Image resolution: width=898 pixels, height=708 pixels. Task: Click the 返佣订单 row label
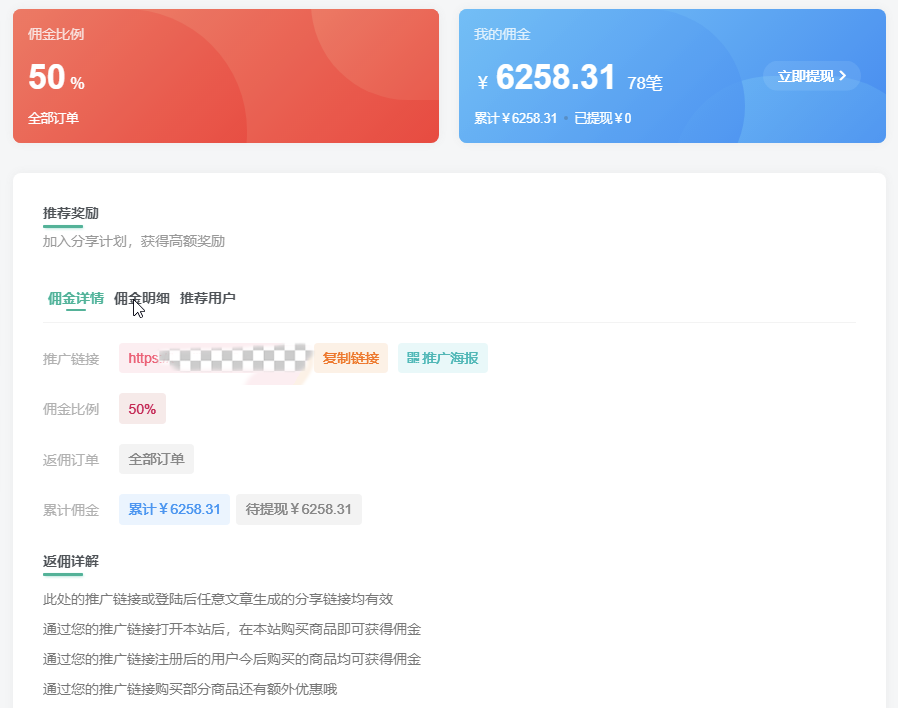click(70, 460)
